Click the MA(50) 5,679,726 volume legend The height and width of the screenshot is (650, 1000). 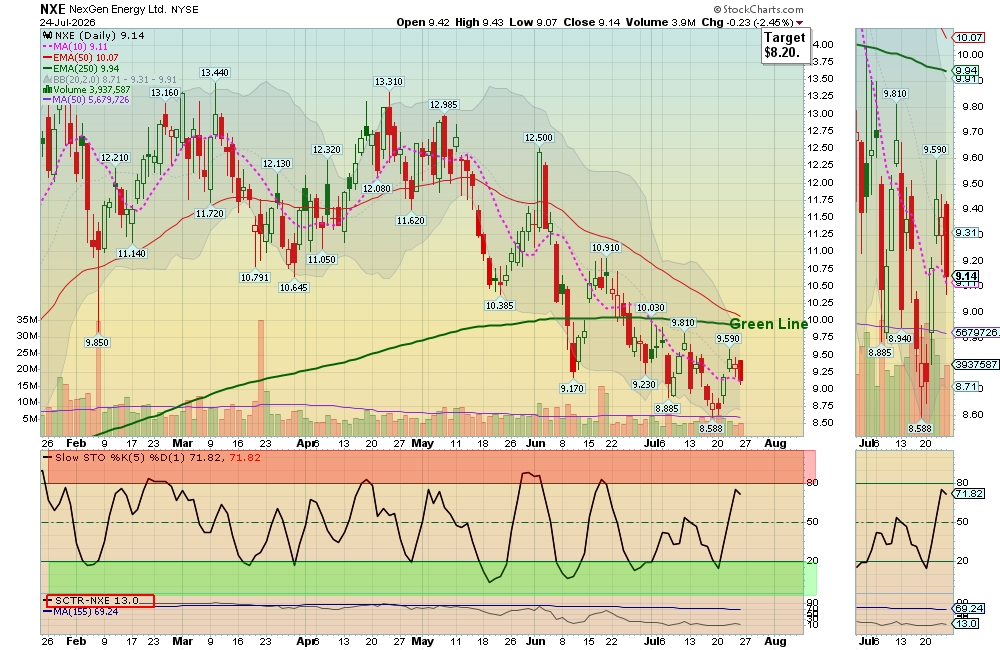coord(86,100)
